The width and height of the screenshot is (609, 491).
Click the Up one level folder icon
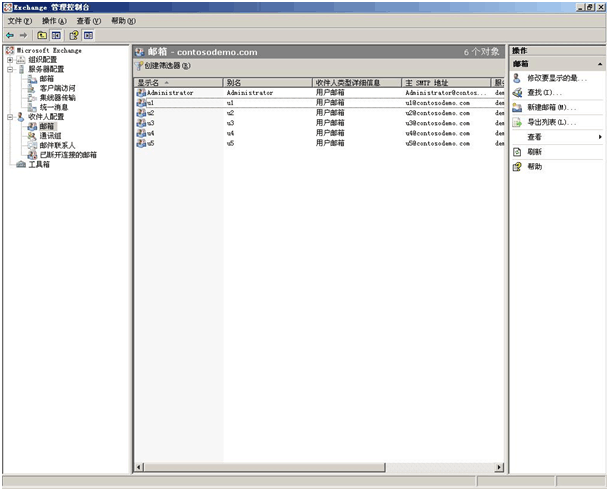click(42, 35)
